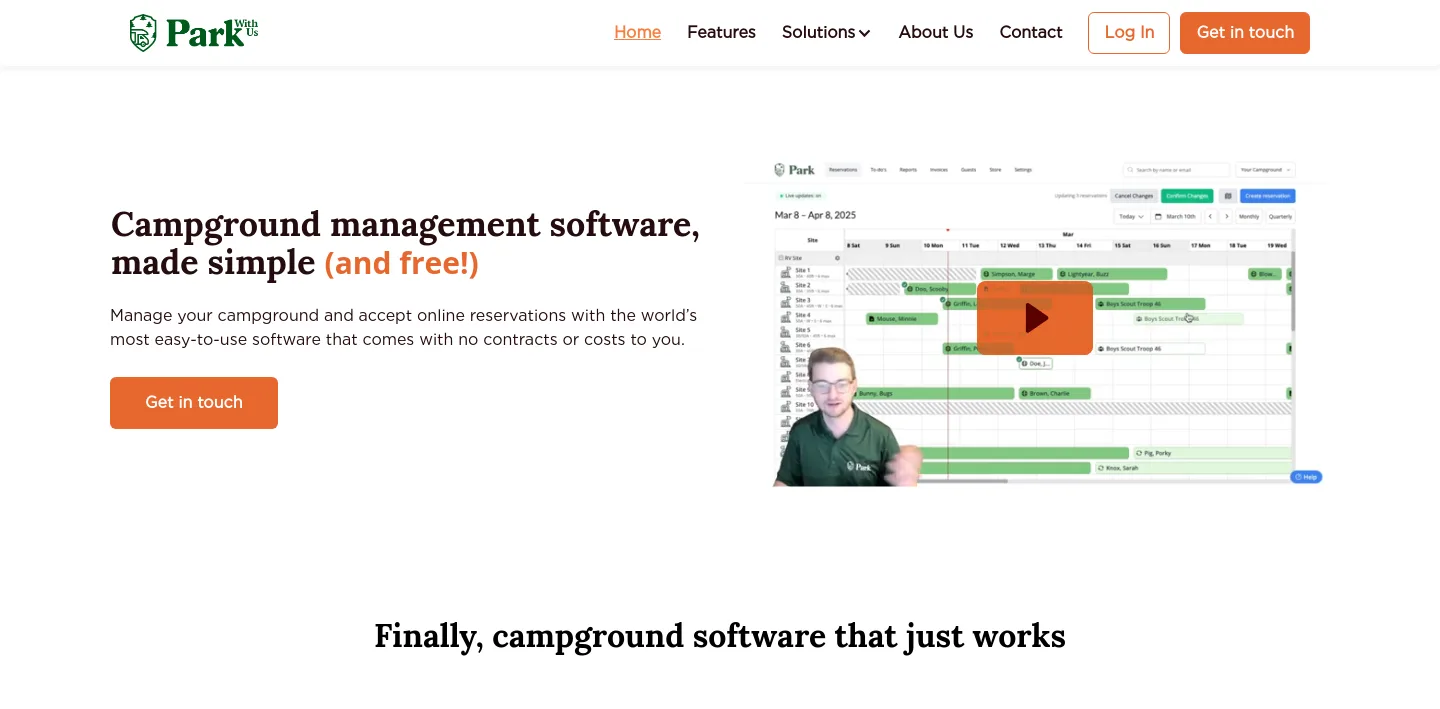Open the Contact page
This screenshot has width=1440, height=709.
point(1031,32)
